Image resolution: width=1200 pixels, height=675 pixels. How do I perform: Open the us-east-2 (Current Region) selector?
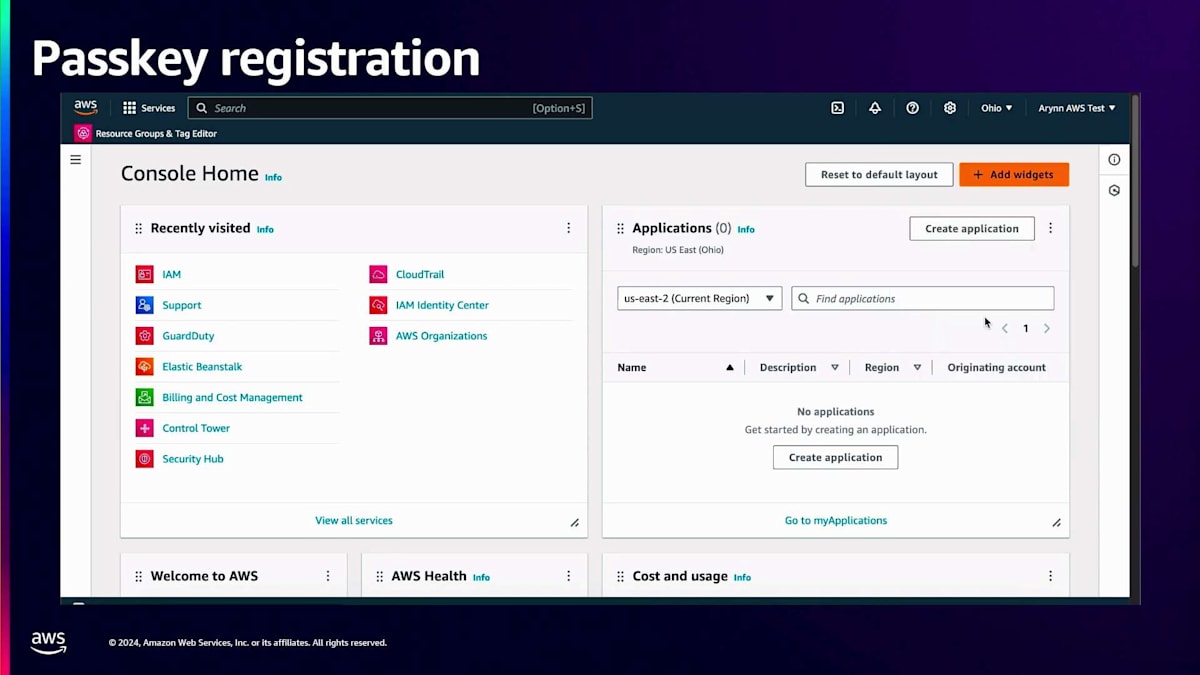700,298
